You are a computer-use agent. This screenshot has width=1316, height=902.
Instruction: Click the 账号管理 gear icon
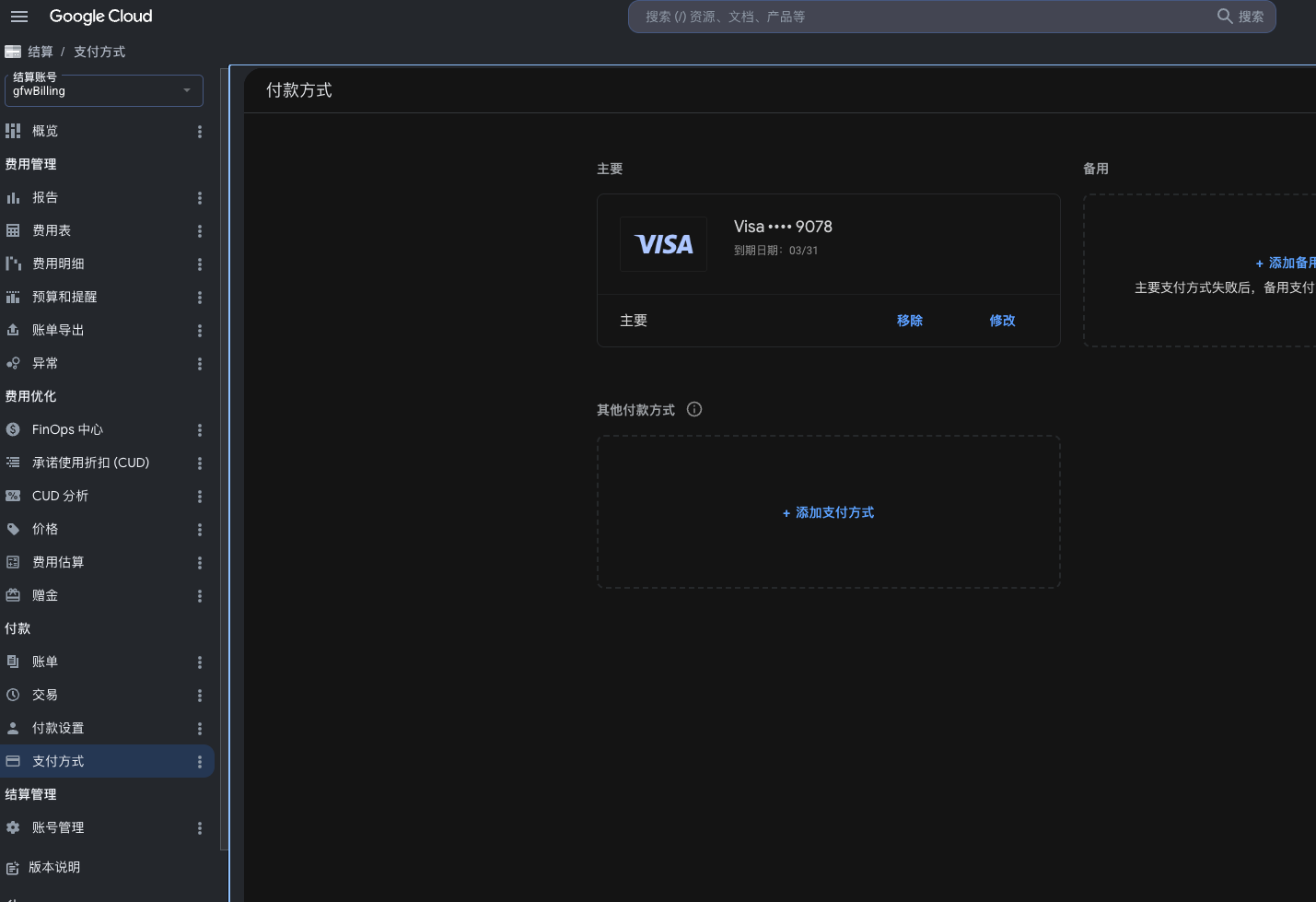(x=13, y=827)
